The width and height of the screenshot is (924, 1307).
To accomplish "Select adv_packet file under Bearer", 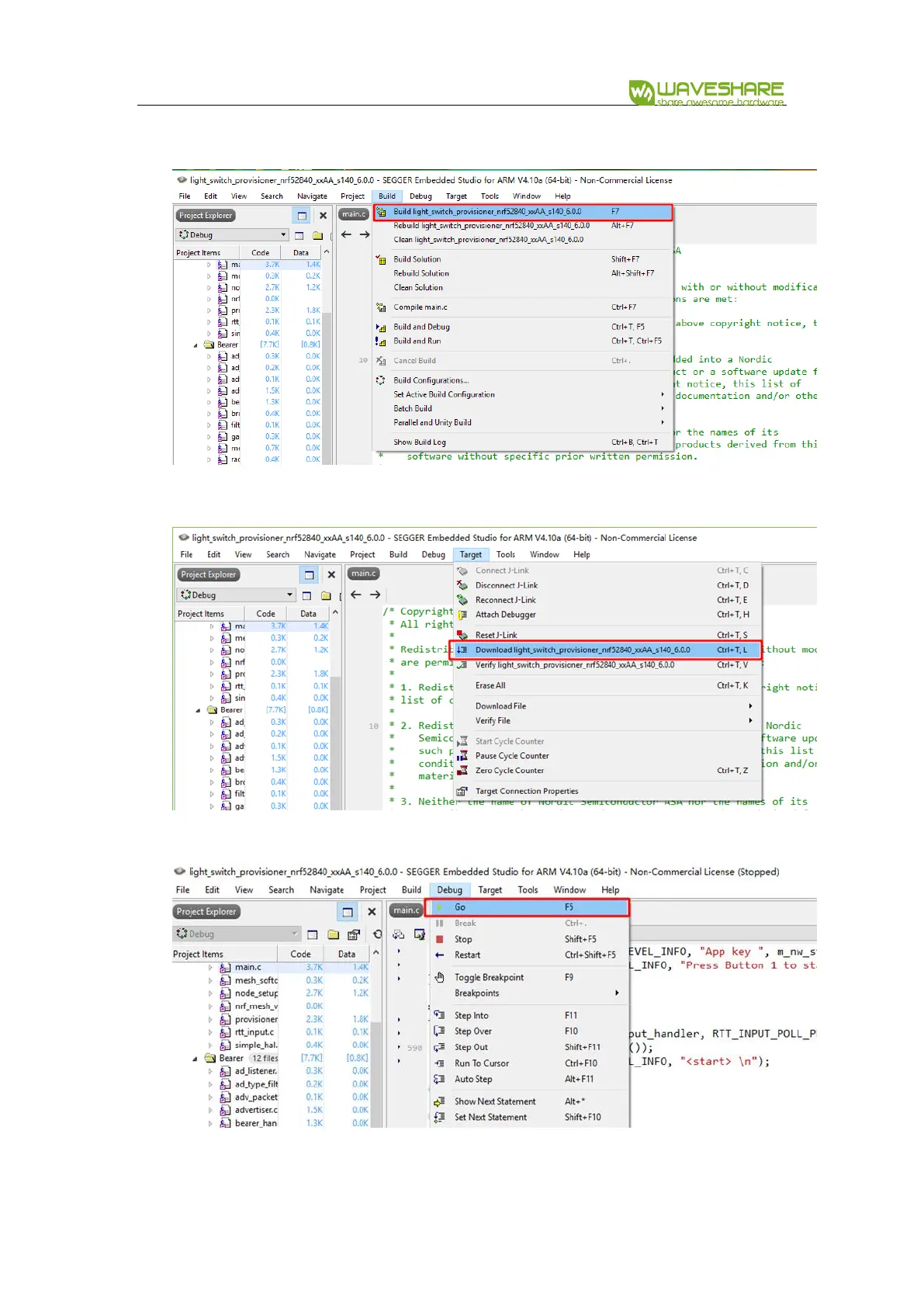I will [x=256, y=1097].
